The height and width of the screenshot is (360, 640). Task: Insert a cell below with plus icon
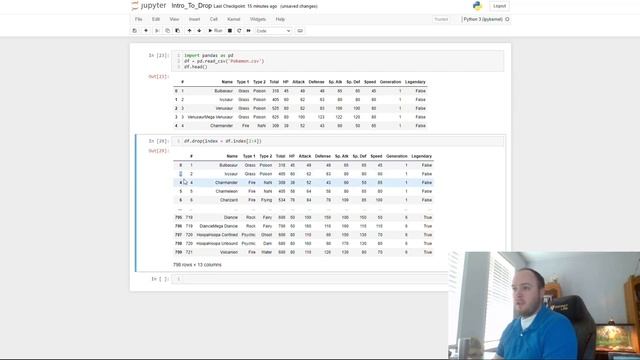click(146, 31)
